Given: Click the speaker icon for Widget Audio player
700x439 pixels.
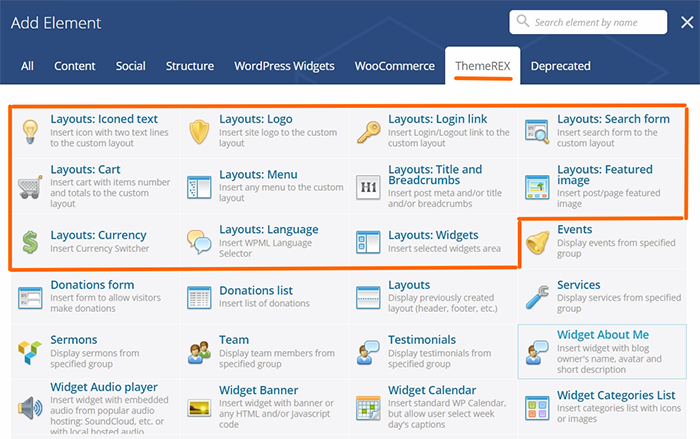Looking at the screenshot, I should 31,408.
